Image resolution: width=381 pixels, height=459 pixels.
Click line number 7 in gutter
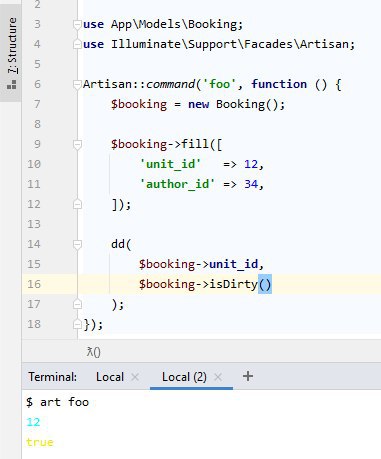click(37, 104)
